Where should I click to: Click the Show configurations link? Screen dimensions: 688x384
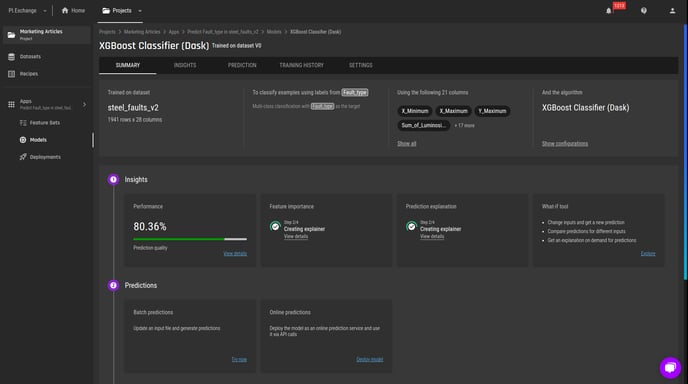pos(565,144)
